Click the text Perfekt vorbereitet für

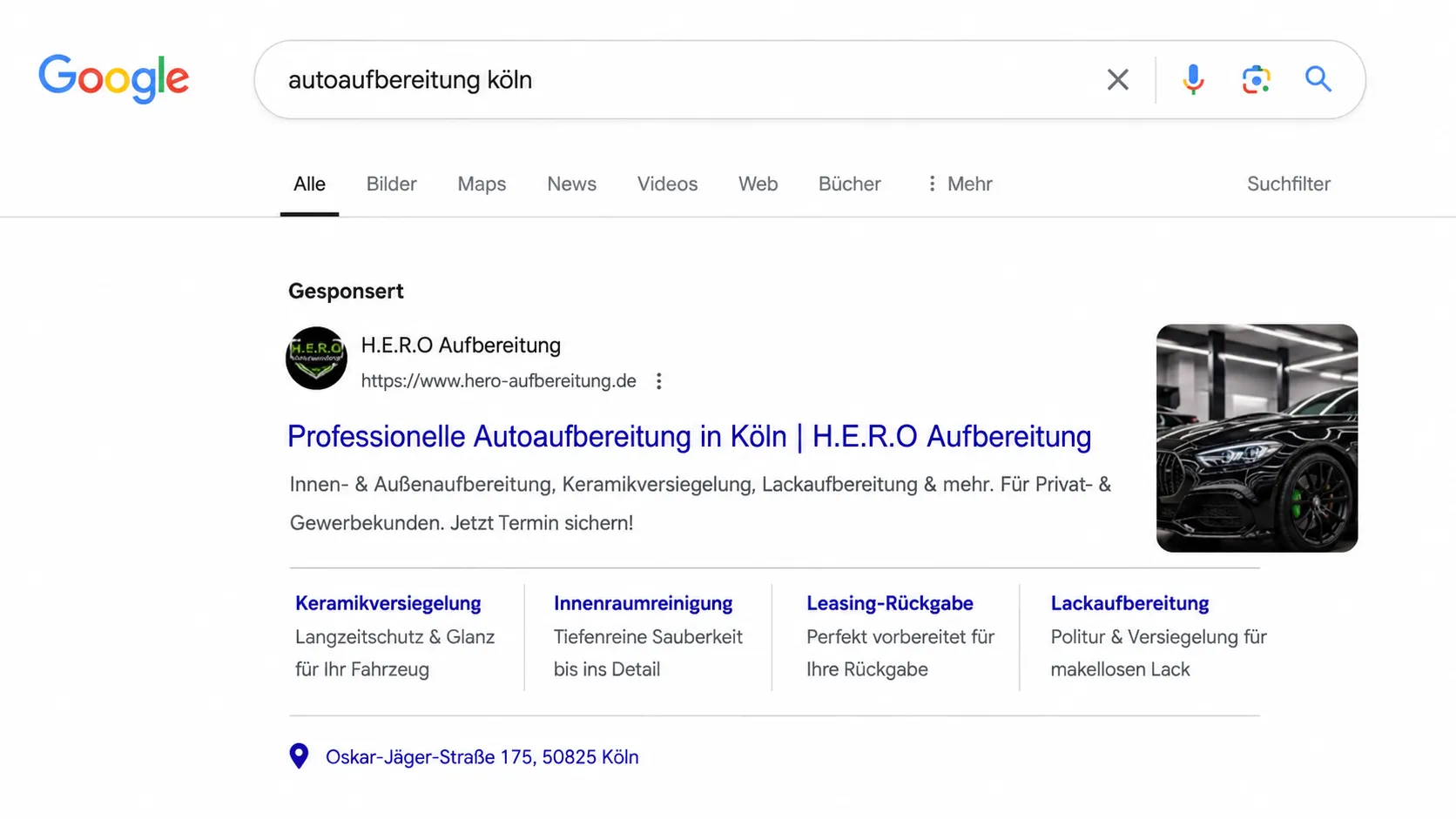pyautogui.click(x=900, y=637)
